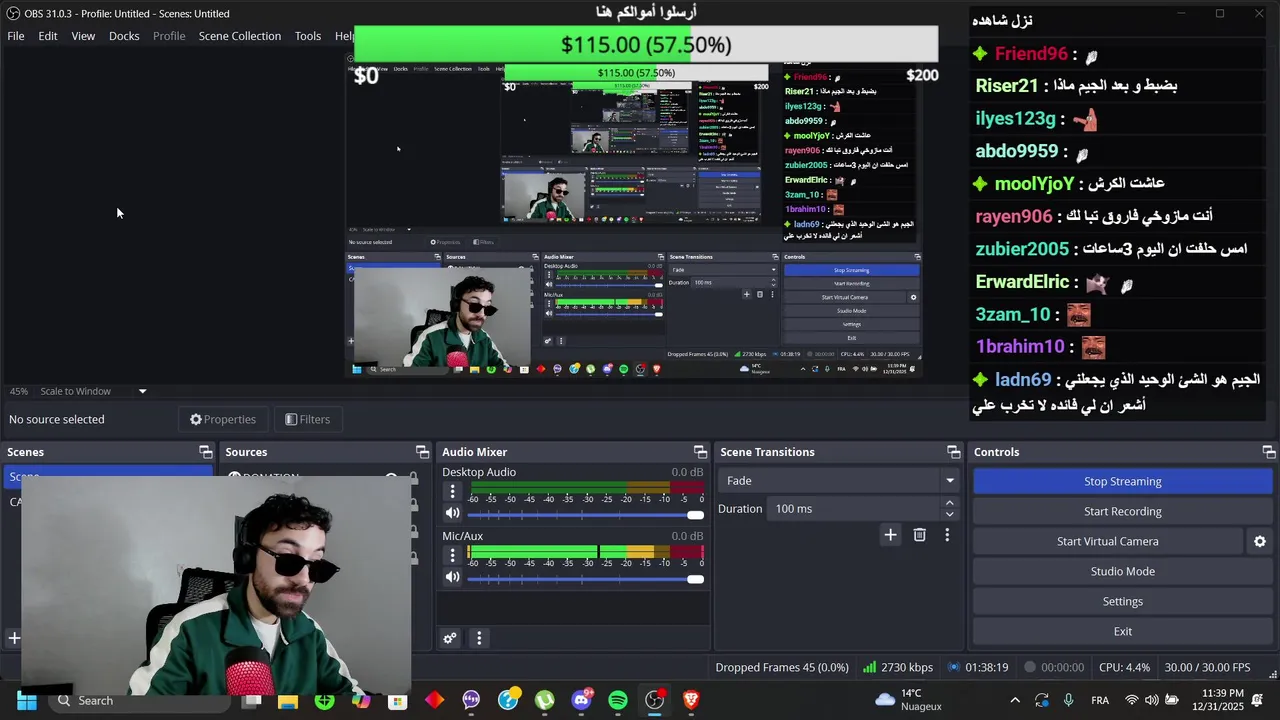Click the OBS Studio taskbar icon
The height and width of the screenshot is (720, 1280).
(x=654, y=700)
